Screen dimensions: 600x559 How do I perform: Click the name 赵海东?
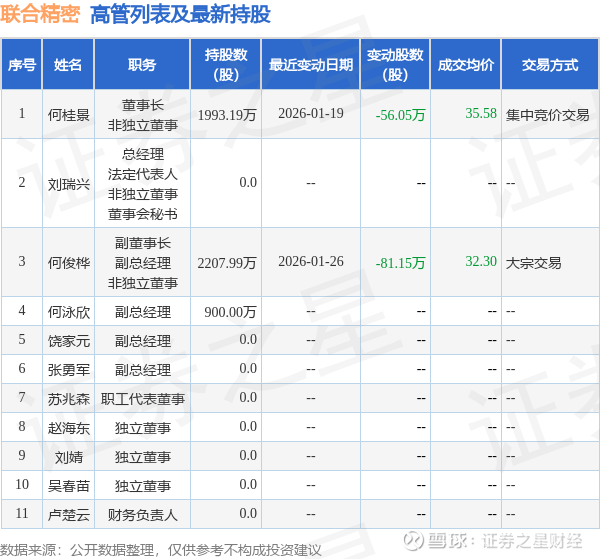(x=68, y=428)
